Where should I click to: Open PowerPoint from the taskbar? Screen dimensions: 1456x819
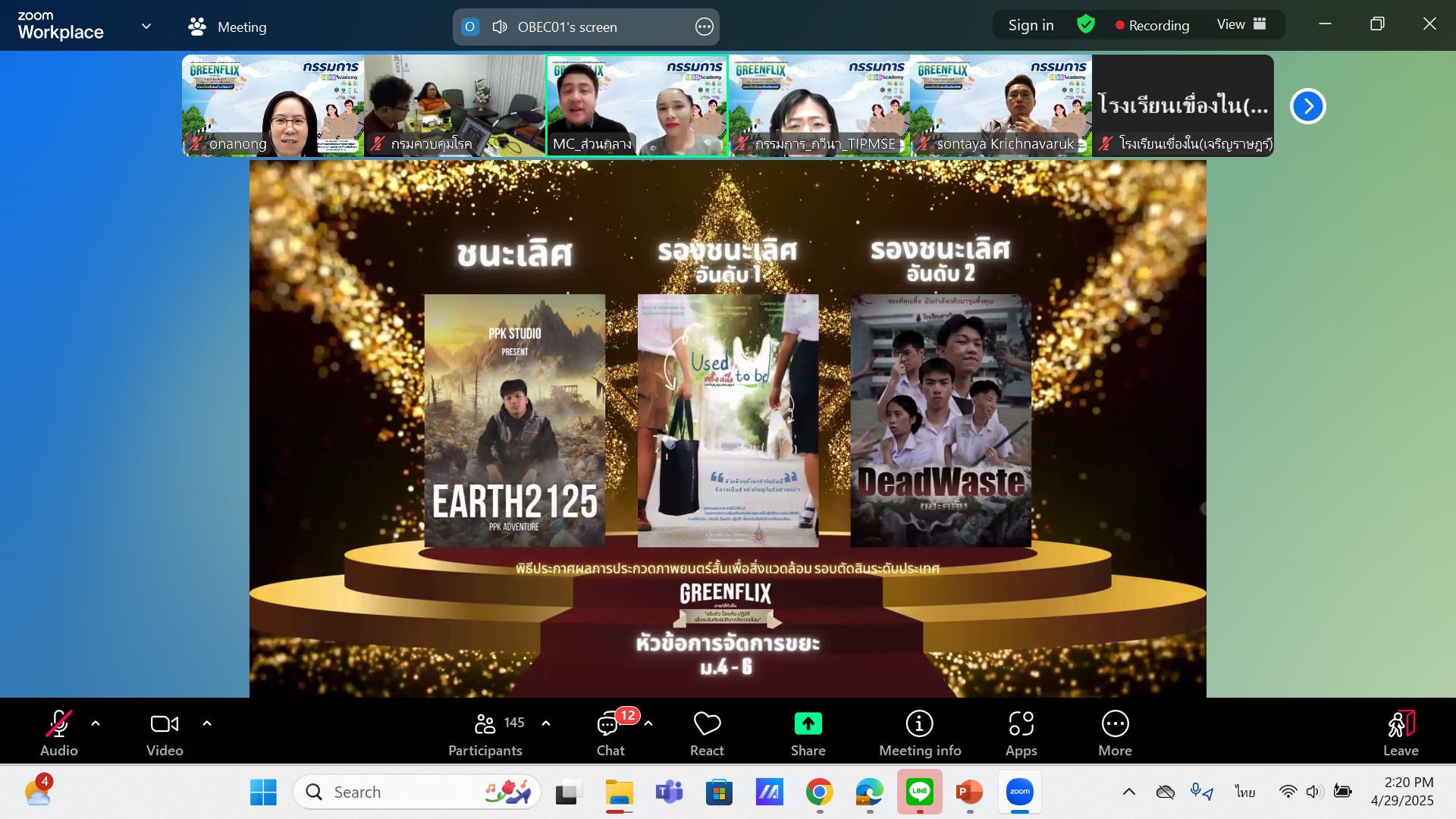click(970, 792)
